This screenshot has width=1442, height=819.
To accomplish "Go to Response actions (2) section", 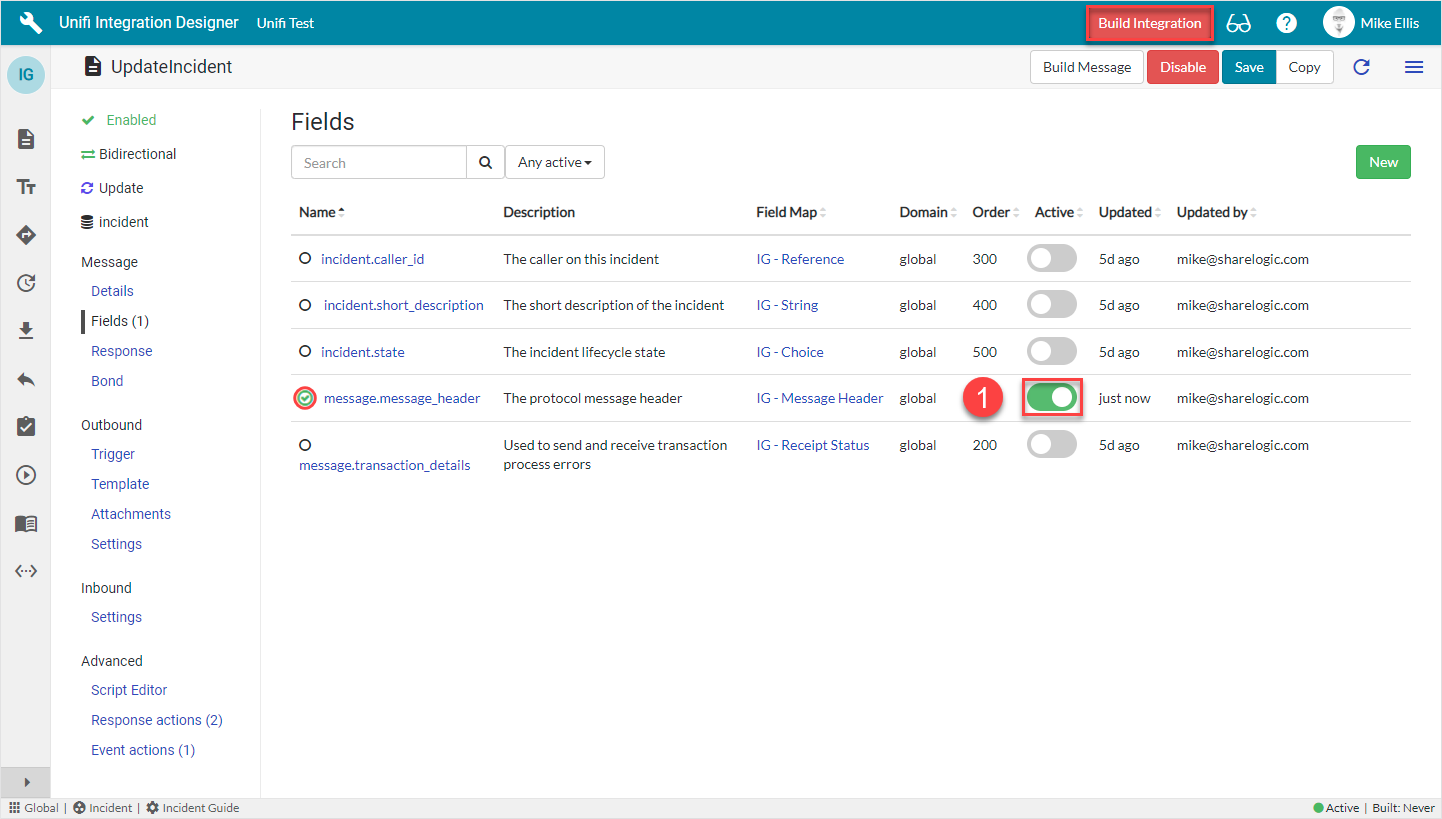I will (156, 720).
